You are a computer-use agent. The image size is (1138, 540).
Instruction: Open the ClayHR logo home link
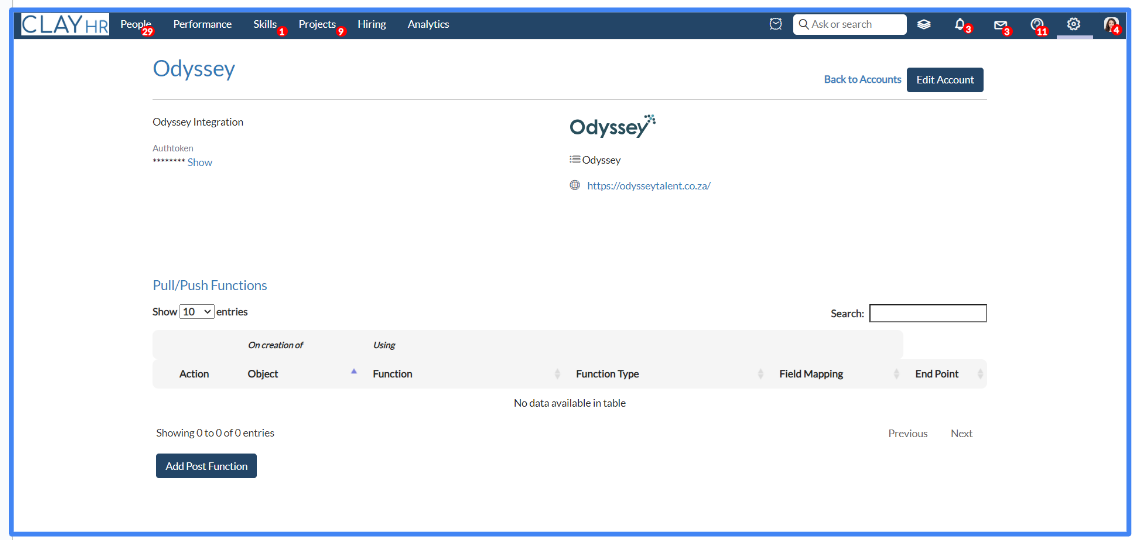point(65,24)
